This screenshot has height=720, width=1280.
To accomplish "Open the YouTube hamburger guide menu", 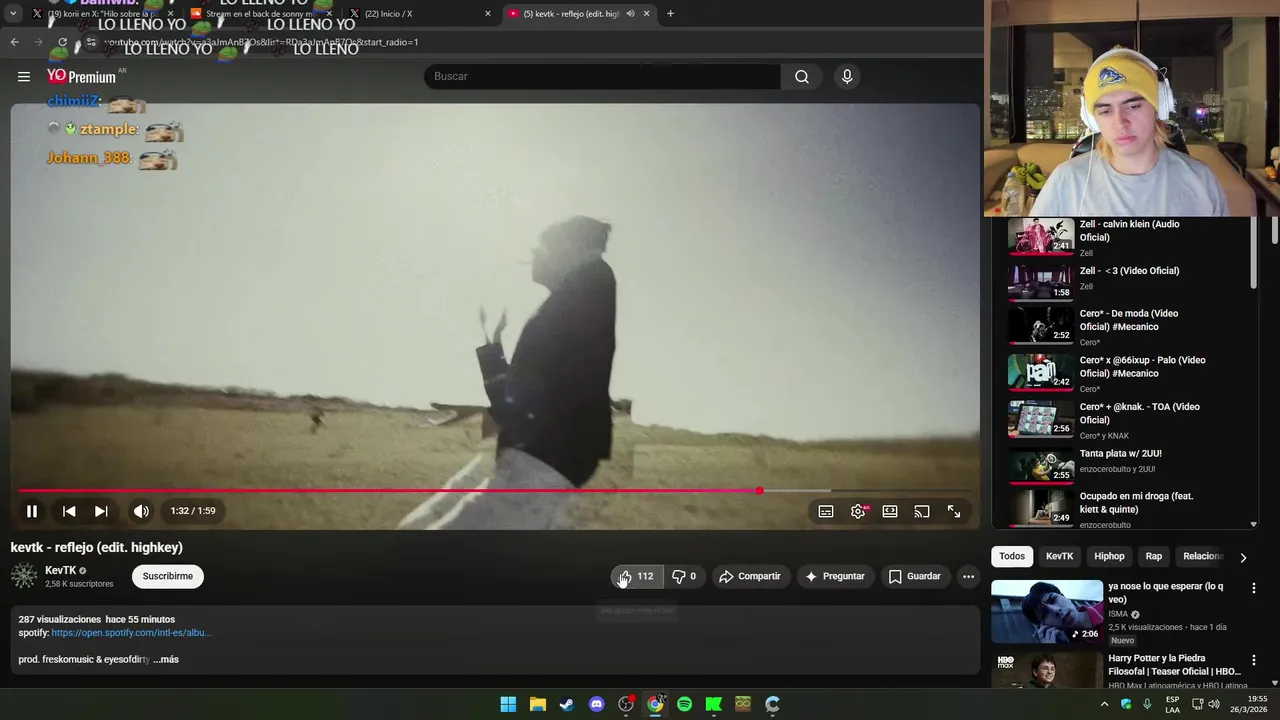I will tap(23, 76).
